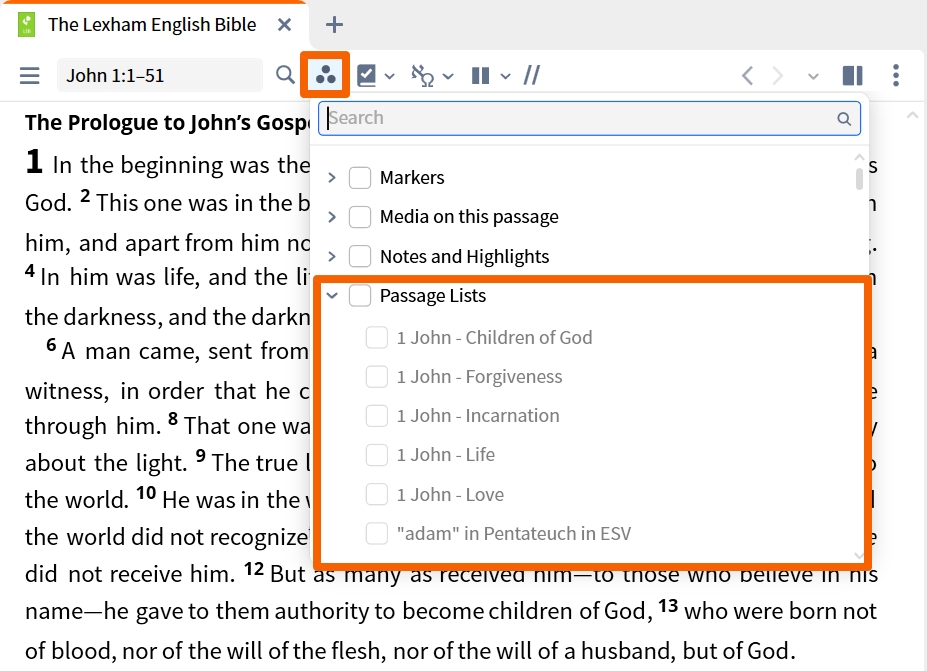
Task: Click the Notes and Highlights label
Action: [x=465, y=257]
